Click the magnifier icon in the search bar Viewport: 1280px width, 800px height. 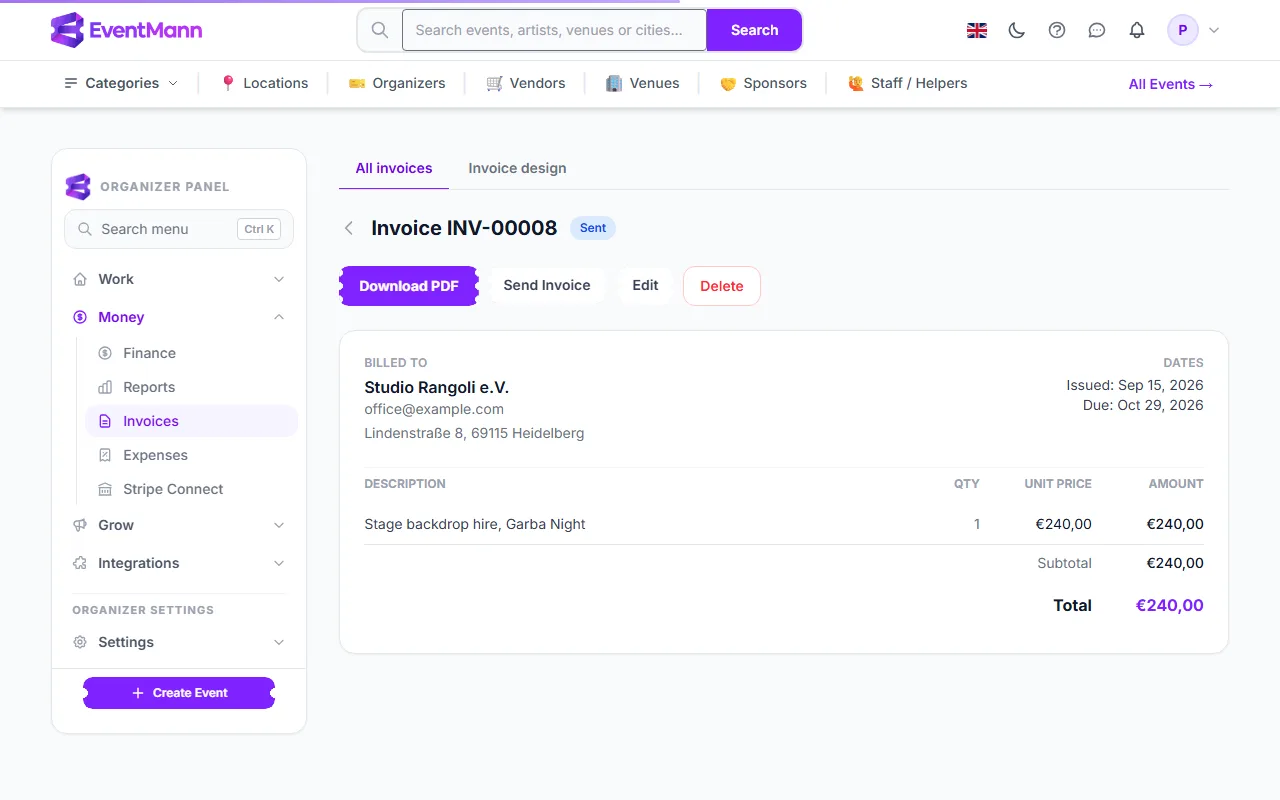point(380,30)
